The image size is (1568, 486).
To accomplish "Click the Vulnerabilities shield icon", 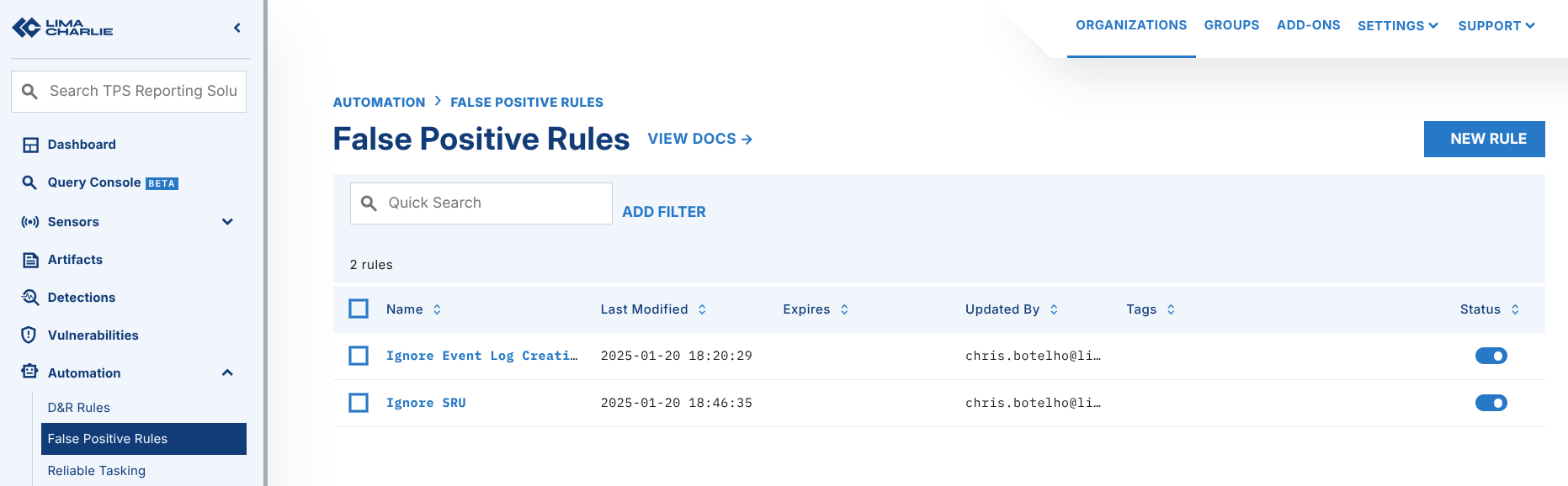I will pos(29,335).
